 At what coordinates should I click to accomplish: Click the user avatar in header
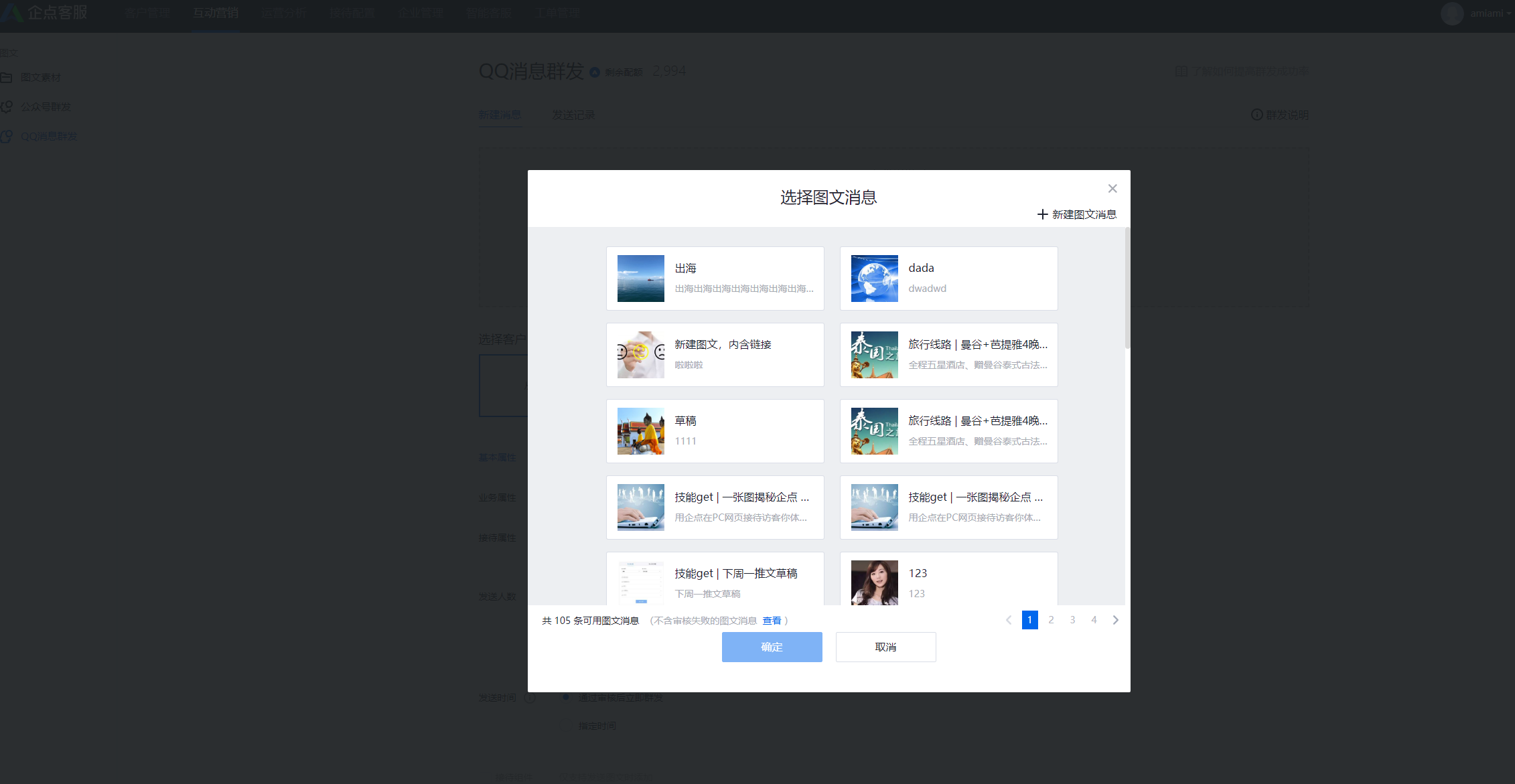click(1452, 13)
